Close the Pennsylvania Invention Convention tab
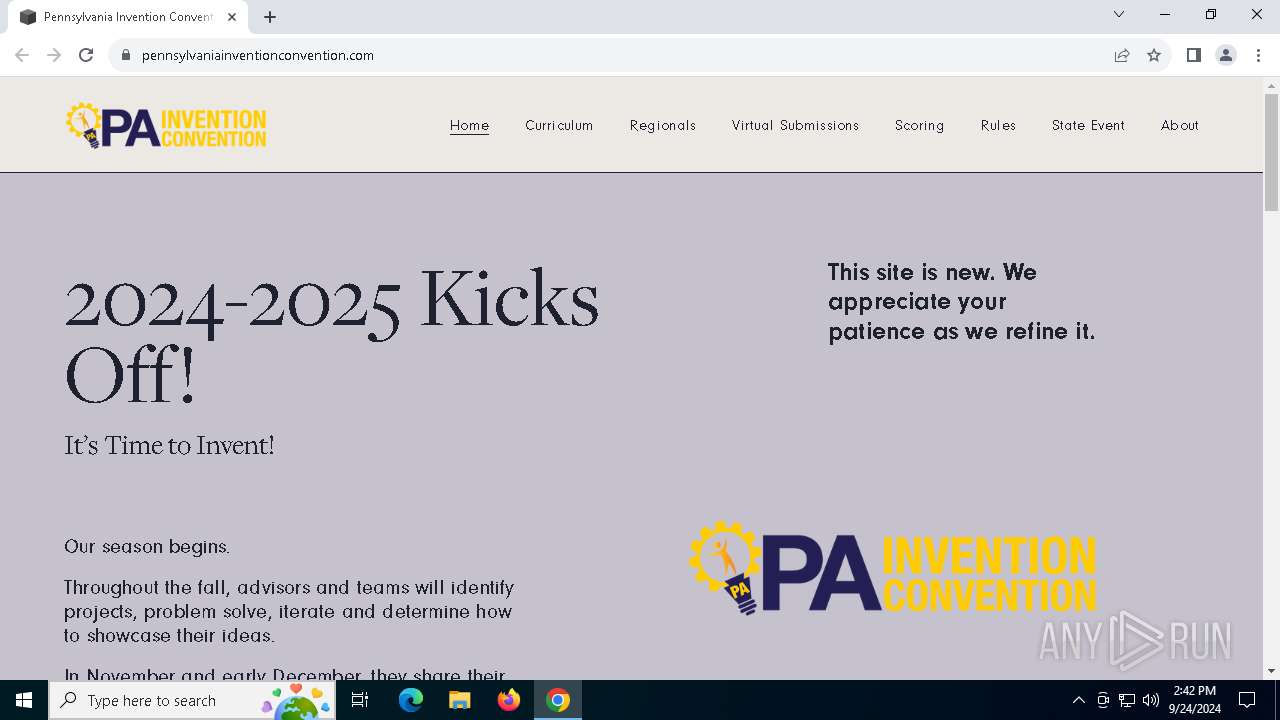 [232, 17]
